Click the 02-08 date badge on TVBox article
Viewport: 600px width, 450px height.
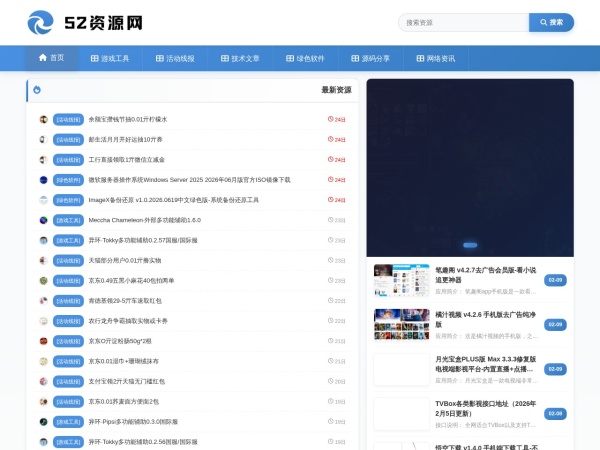555,414
